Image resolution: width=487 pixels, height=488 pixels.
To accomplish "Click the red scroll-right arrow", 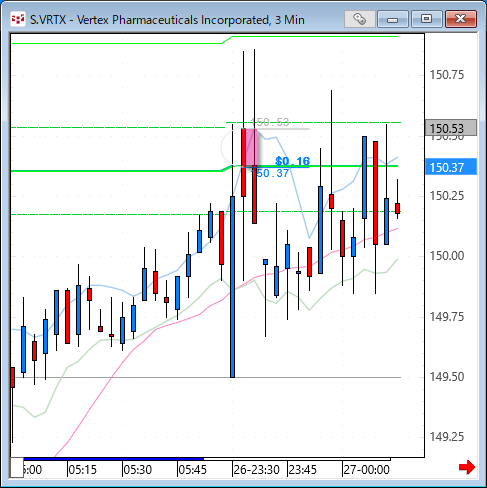I will pos(466,467).
